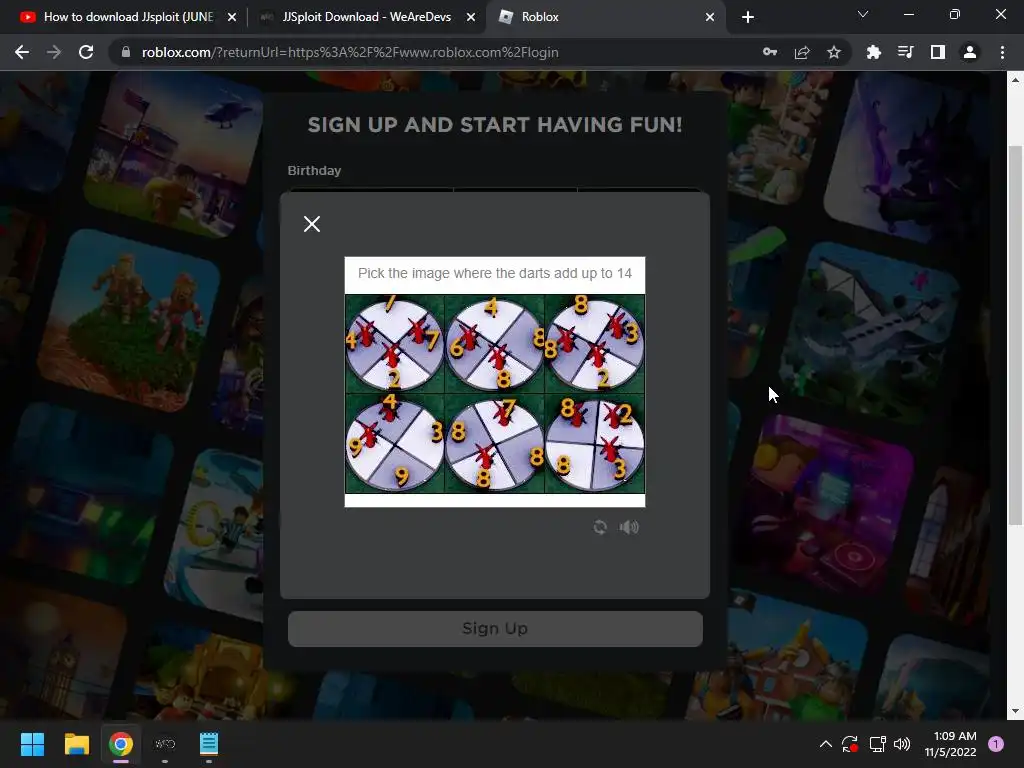Open the Extensions puzzle menu
Viewport: 1024px width, 768px height.
tap(873, 52)
